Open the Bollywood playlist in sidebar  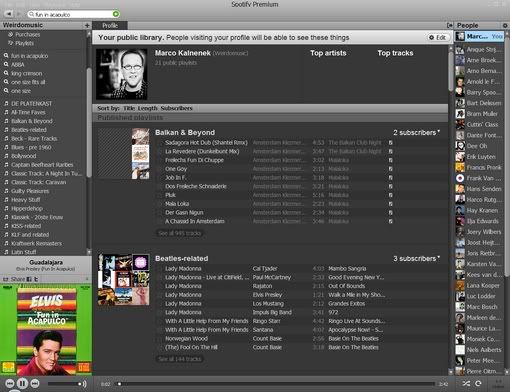(x=23, y=156)
